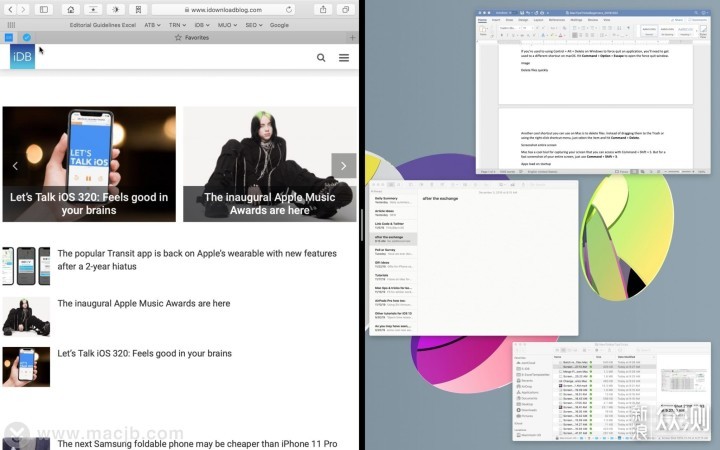Open the Safari Share menu
Viewport: 720px width, 450px height.
tap(323, 9)
